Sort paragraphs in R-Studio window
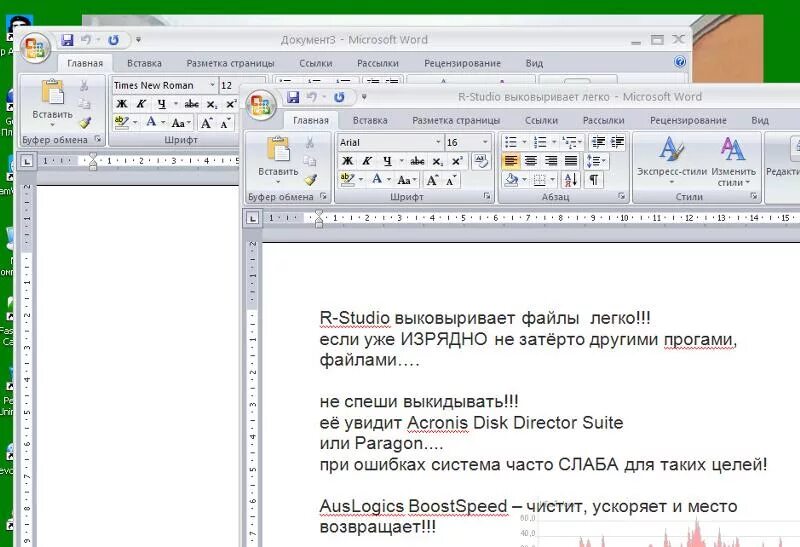The width and height of the screenshot is (800, 547). point(570,180)
